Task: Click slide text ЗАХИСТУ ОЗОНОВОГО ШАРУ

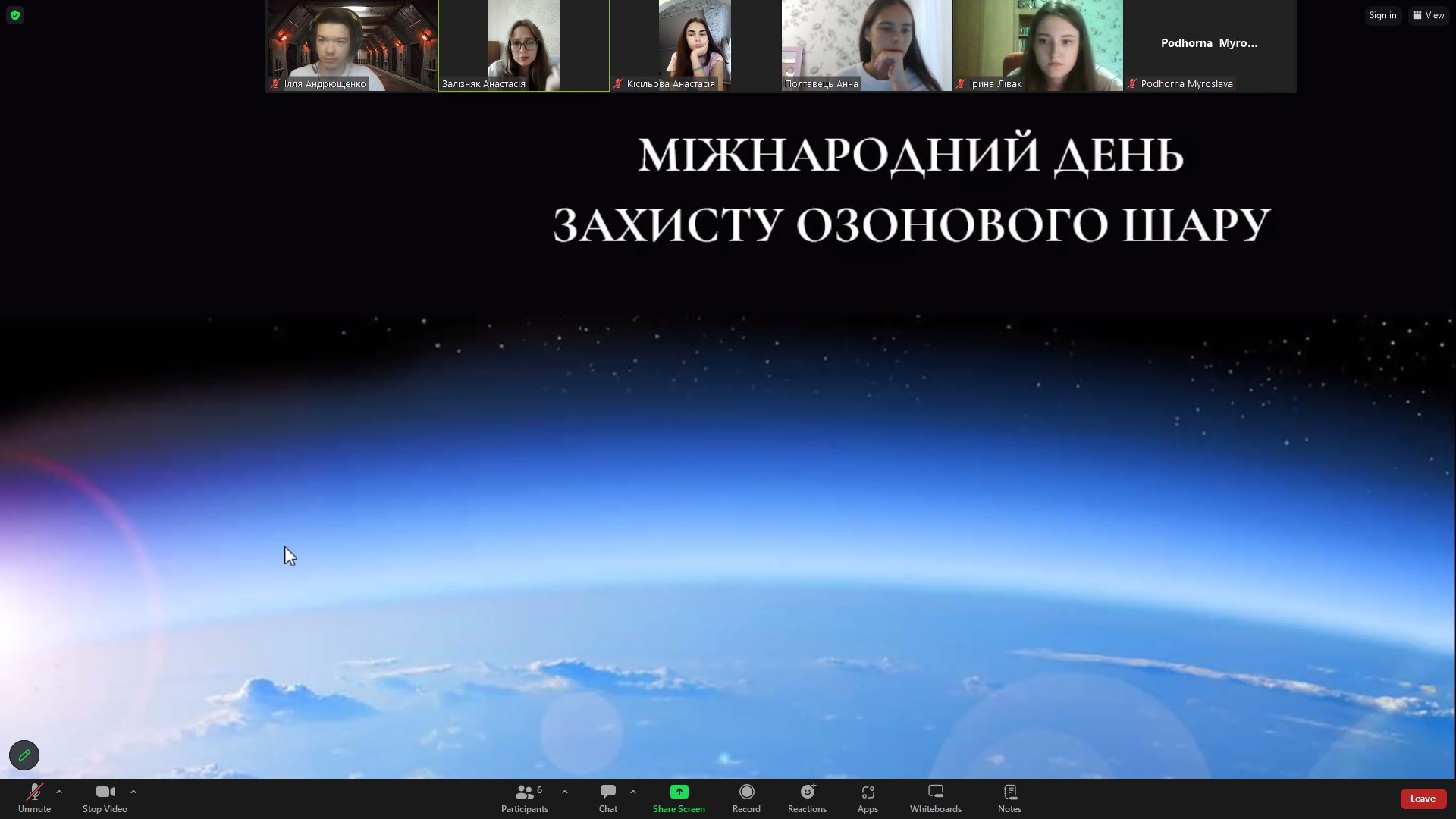Action: [x=912, y=224]
